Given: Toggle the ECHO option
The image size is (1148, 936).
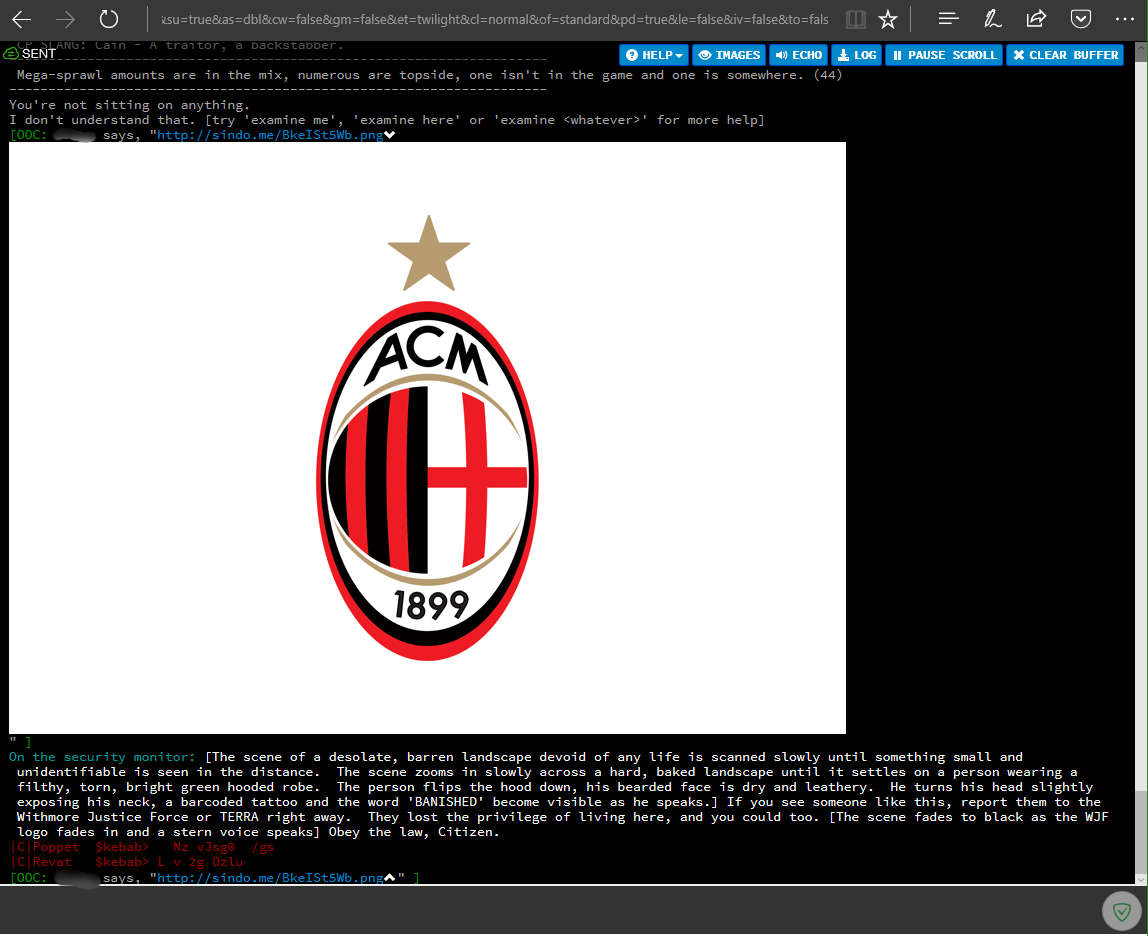Looking at the screenshot, I should pyautogui.click(x=798, y=55).
